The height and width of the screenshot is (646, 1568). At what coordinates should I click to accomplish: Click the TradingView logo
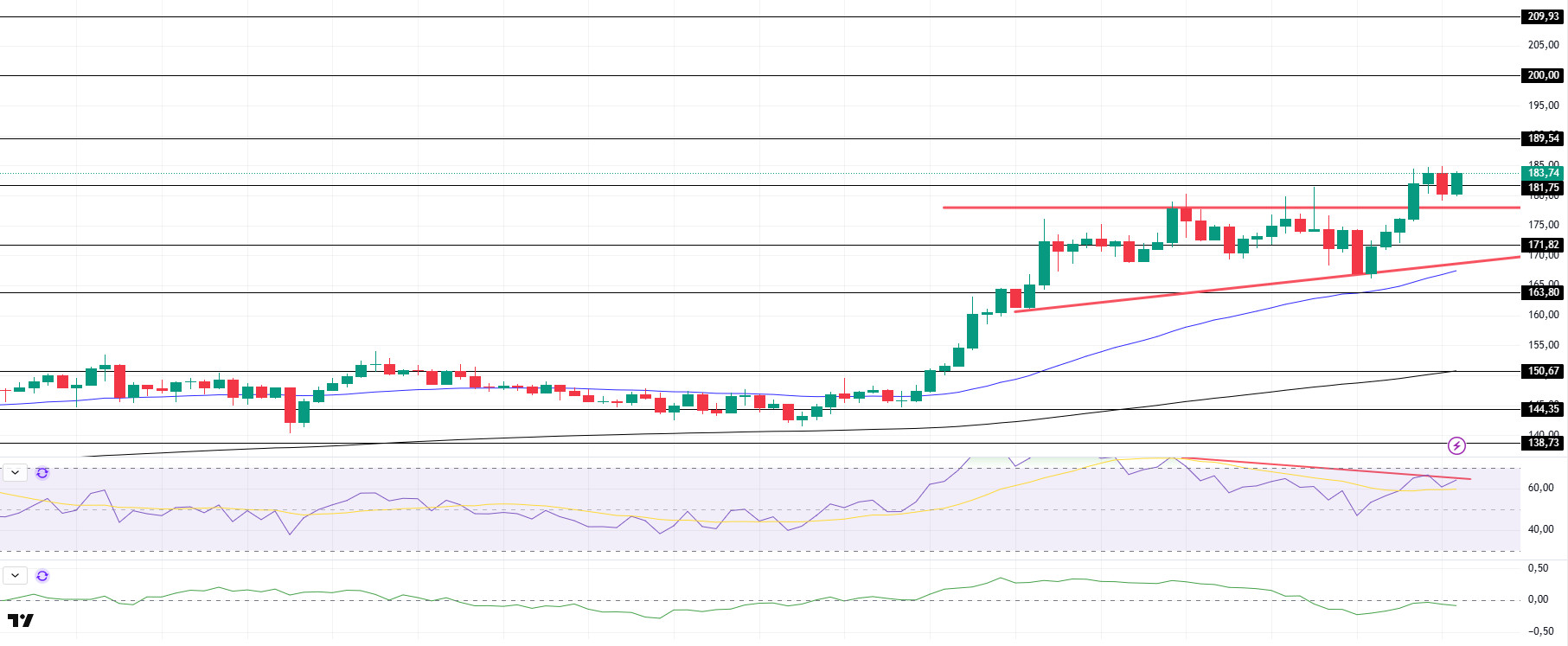coord(20,621)
